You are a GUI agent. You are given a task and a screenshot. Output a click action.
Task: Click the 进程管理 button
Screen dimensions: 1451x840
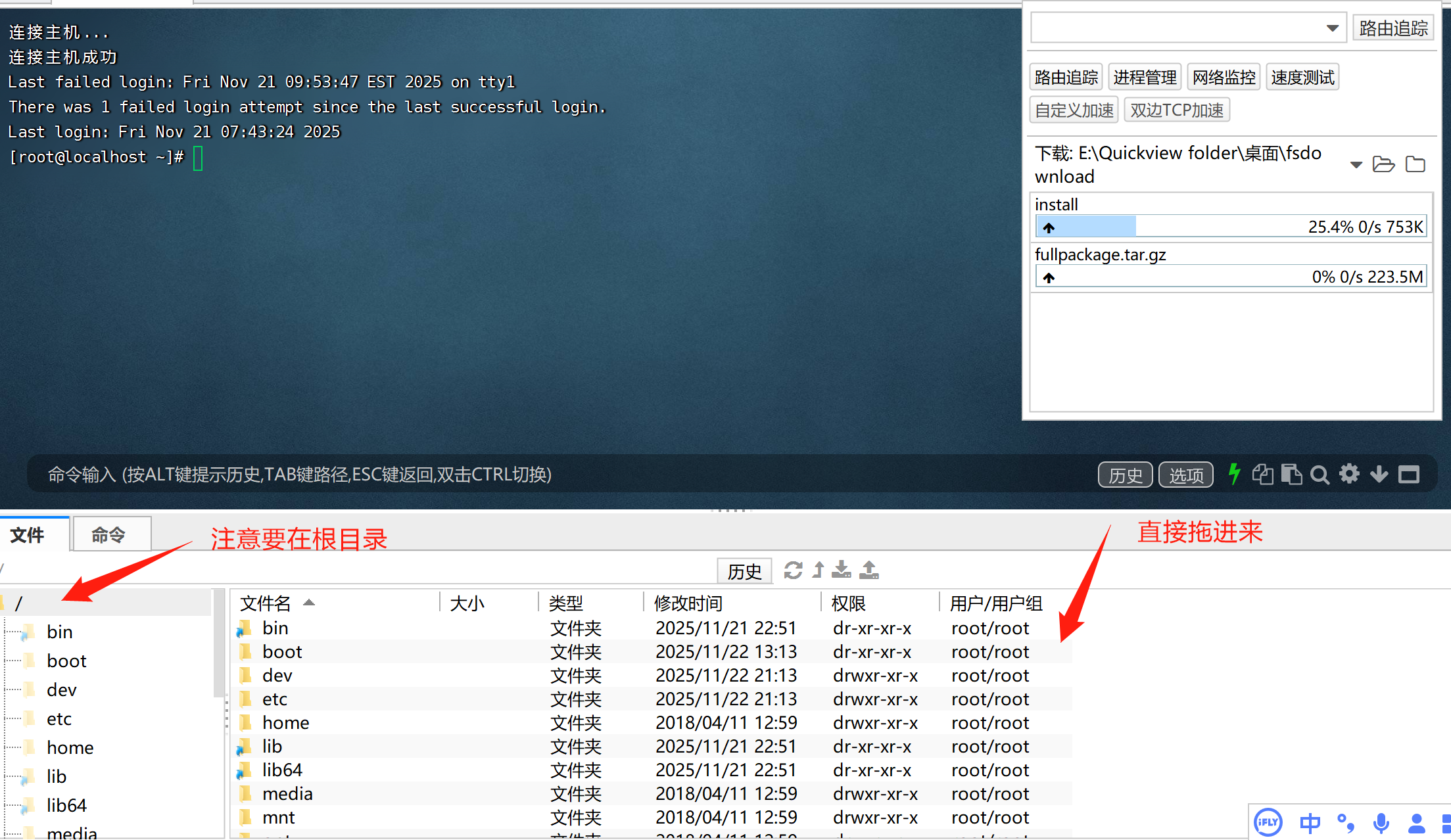(1145, 78)
